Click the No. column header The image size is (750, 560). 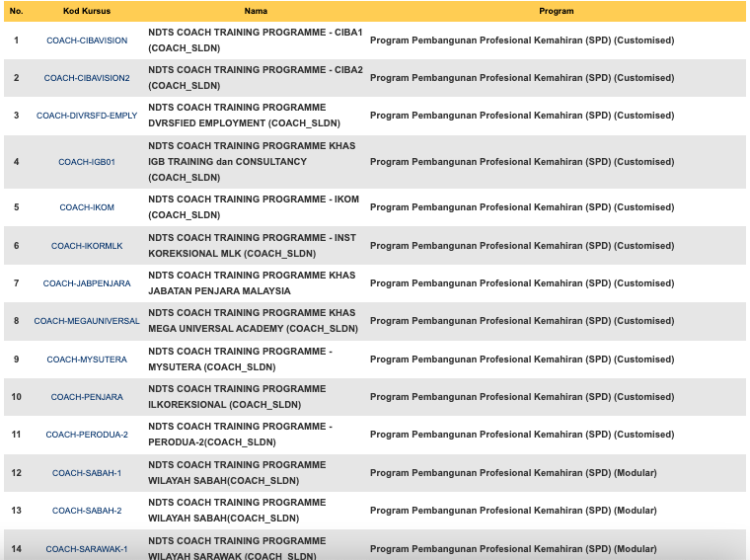(x=16, y=11)
